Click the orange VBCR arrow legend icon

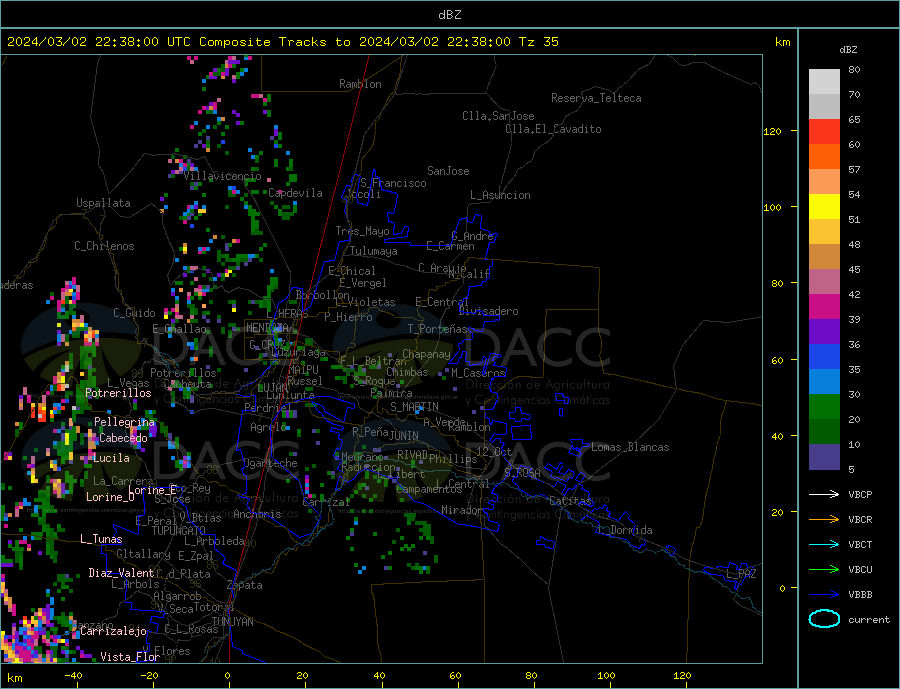(x=824, y=519)
